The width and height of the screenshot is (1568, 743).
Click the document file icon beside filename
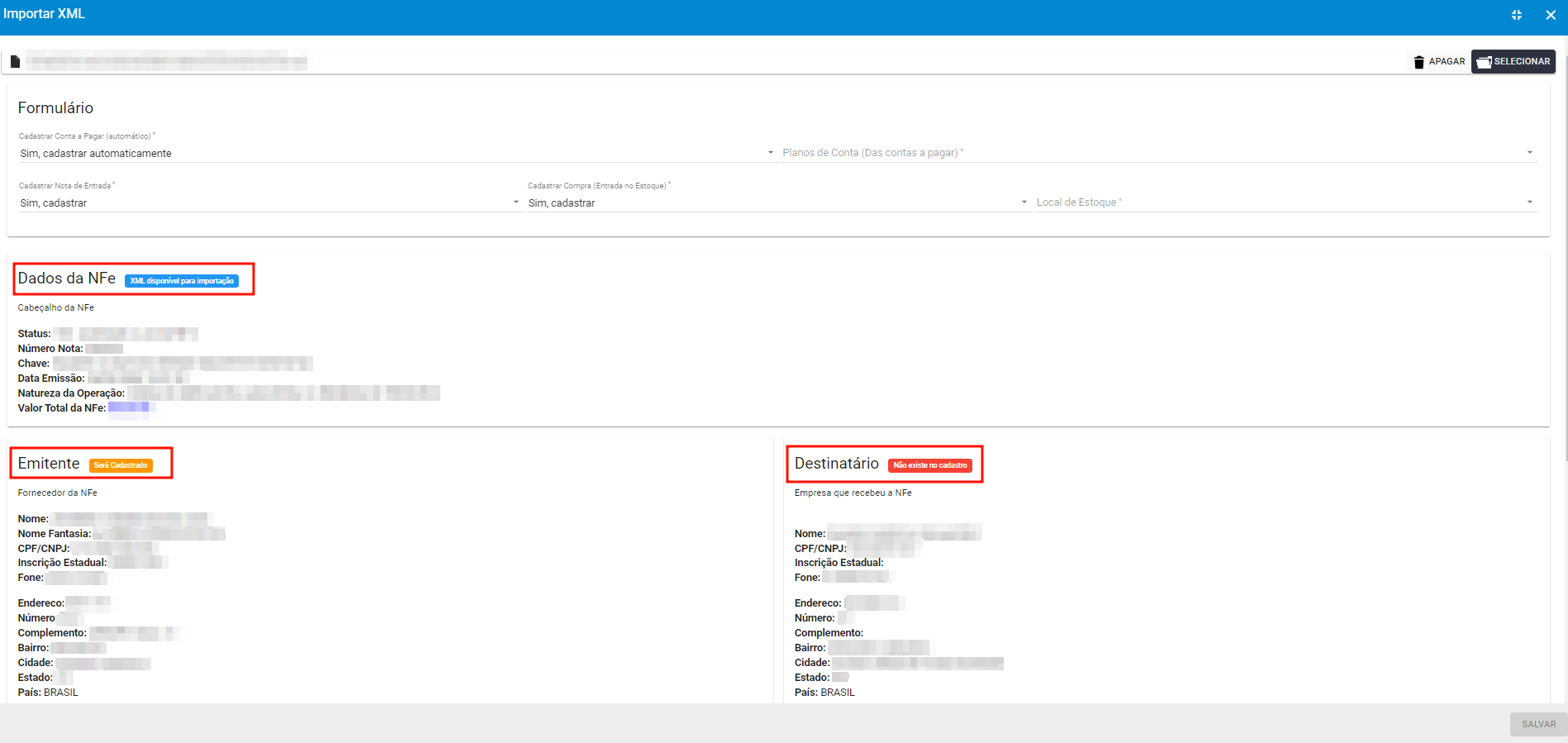(15, 61)
